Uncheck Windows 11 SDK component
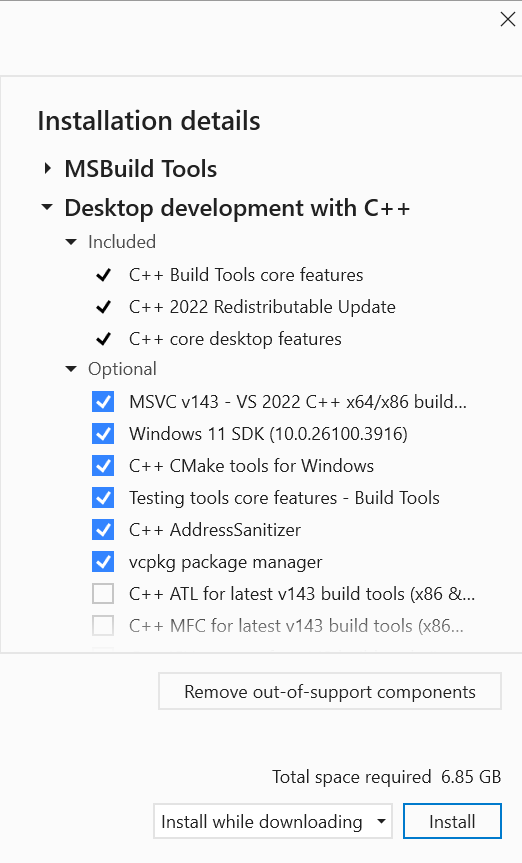The height and width of the screenshot is (863, 522). click(103, 434)
